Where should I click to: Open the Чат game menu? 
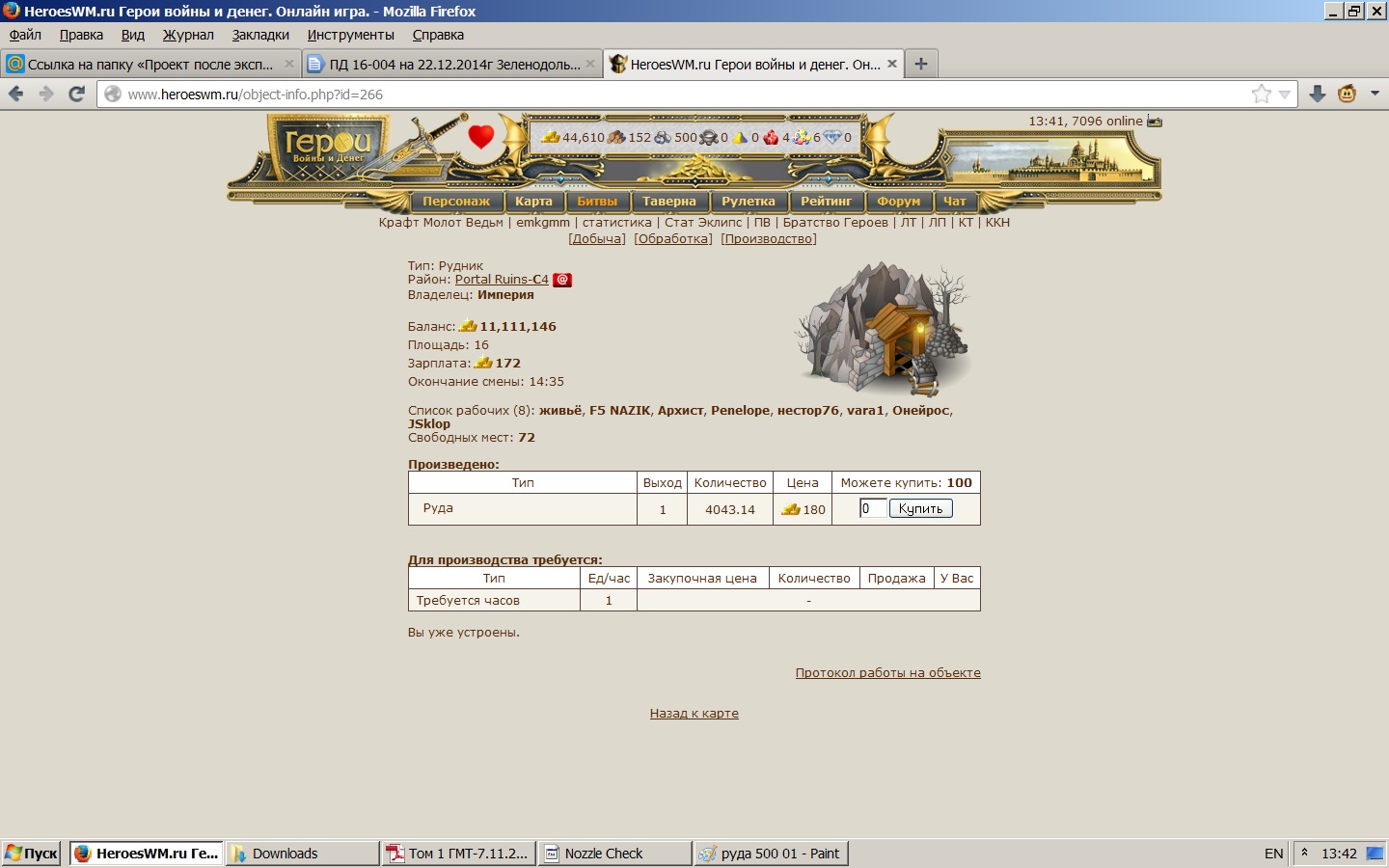955,202
